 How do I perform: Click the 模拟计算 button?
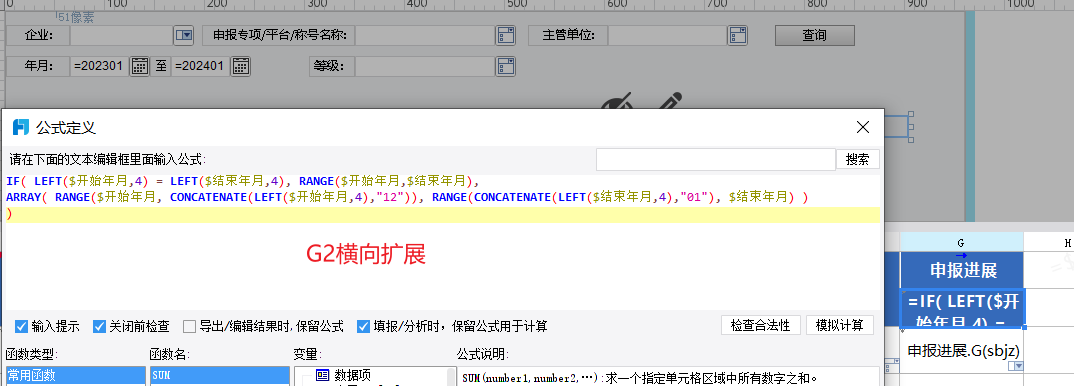point(840,325)
